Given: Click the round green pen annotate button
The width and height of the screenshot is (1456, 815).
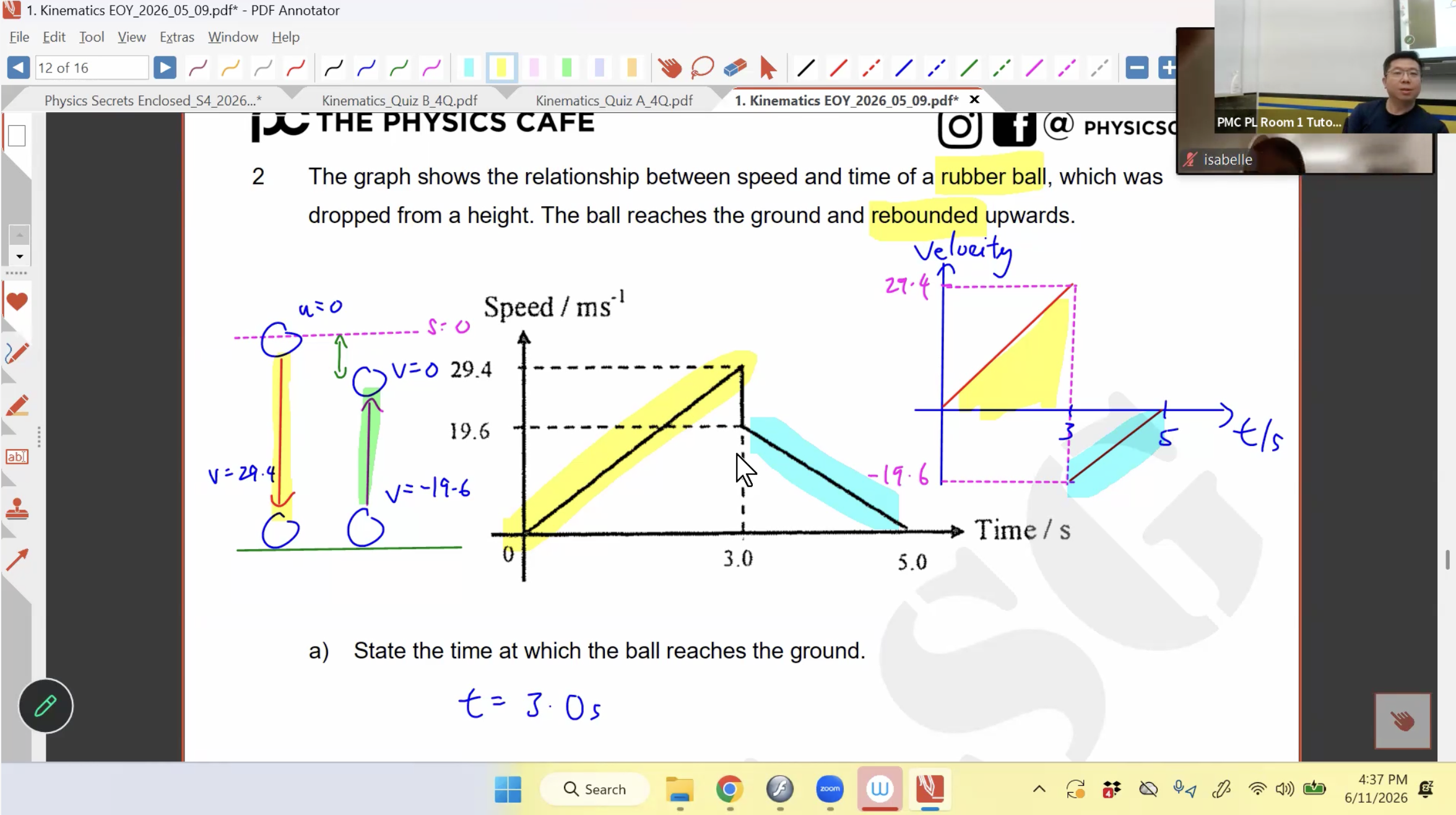Looking at the screenshot, I should 46,705.
